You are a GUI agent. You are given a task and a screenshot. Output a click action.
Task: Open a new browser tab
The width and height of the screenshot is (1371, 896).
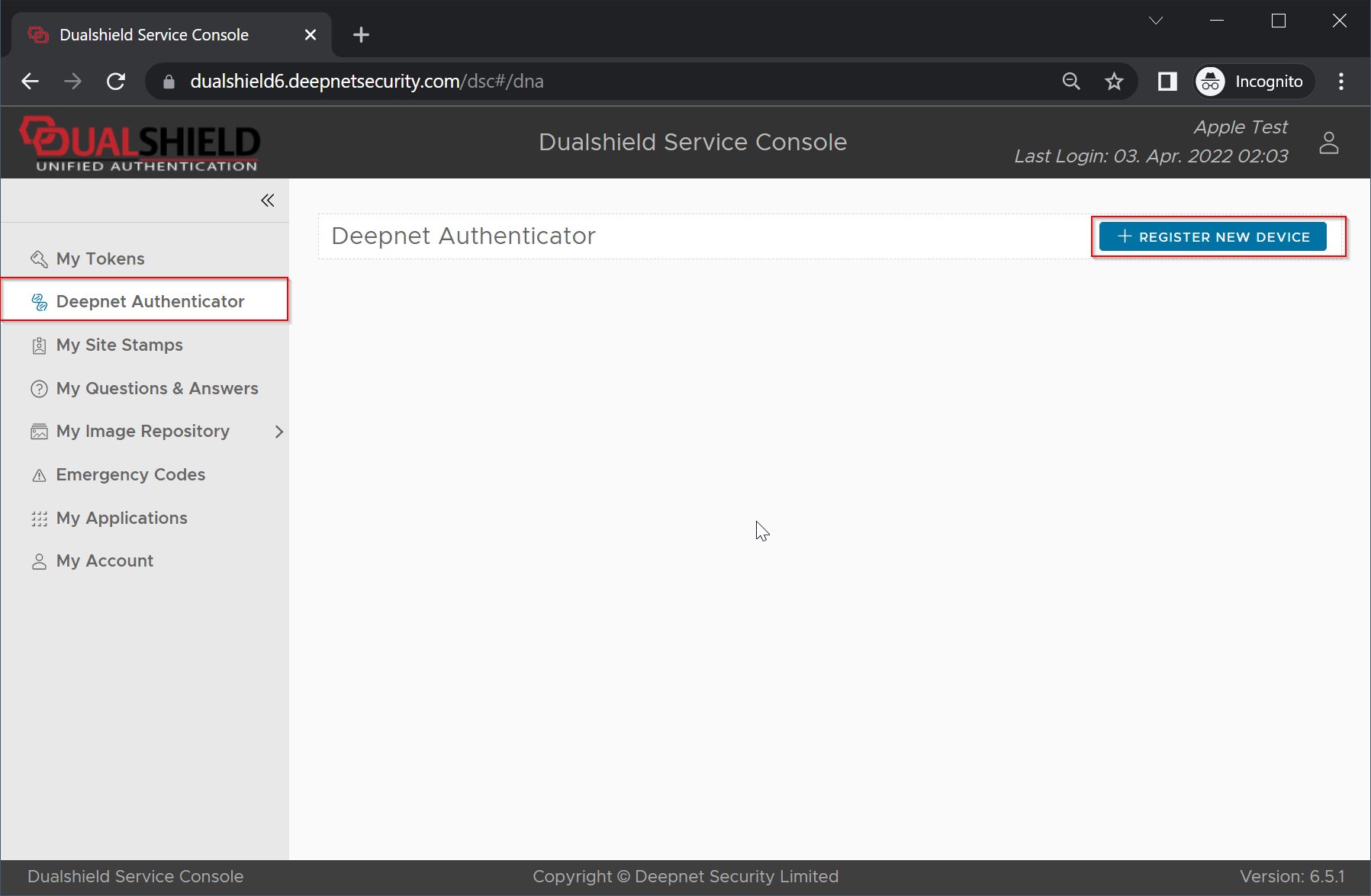361,35
